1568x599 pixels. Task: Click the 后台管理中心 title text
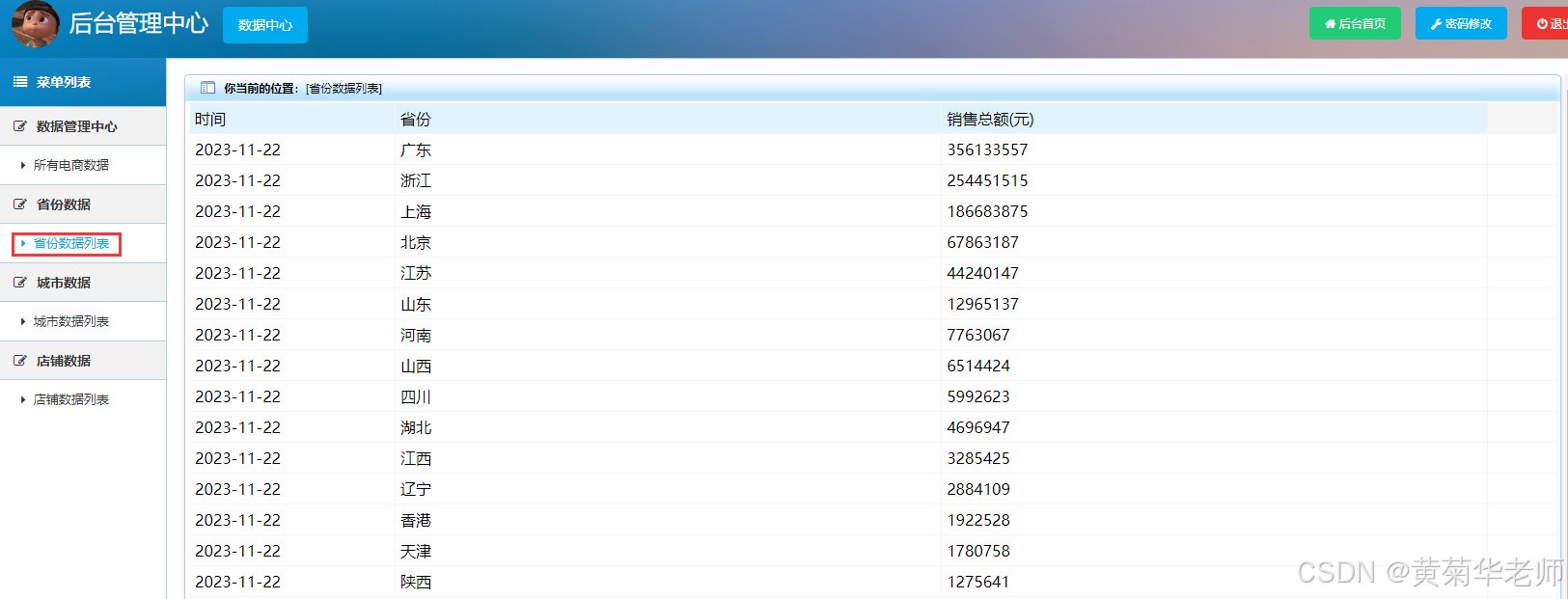139,23
